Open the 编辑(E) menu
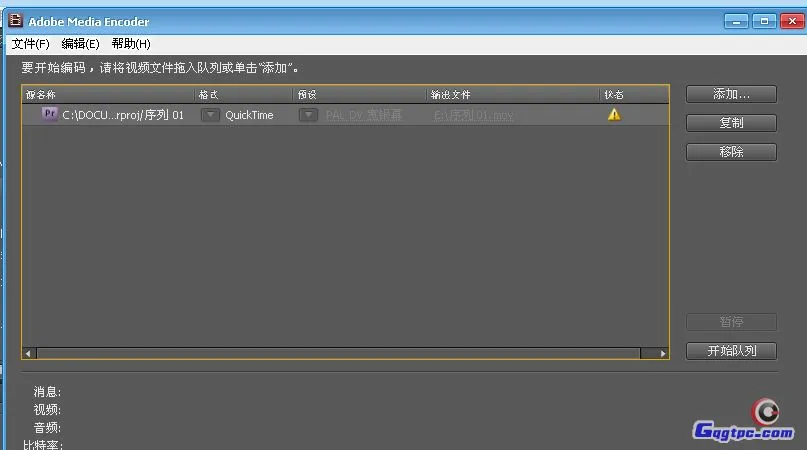This screenshot has width=807, height=450. point(80,44)
